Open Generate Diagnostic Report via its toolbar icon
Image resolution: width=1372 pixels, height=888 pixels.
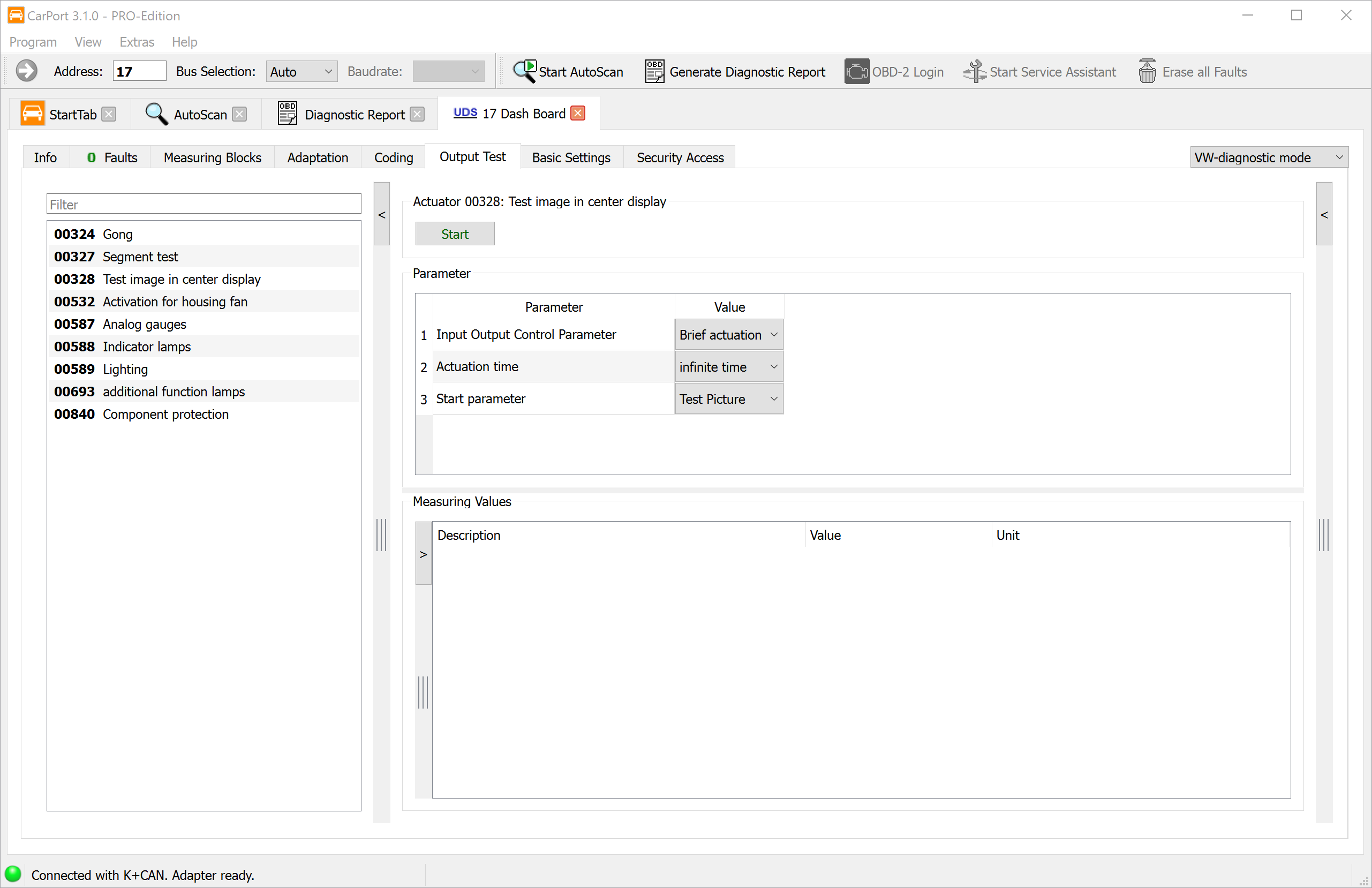click(654, 70)
